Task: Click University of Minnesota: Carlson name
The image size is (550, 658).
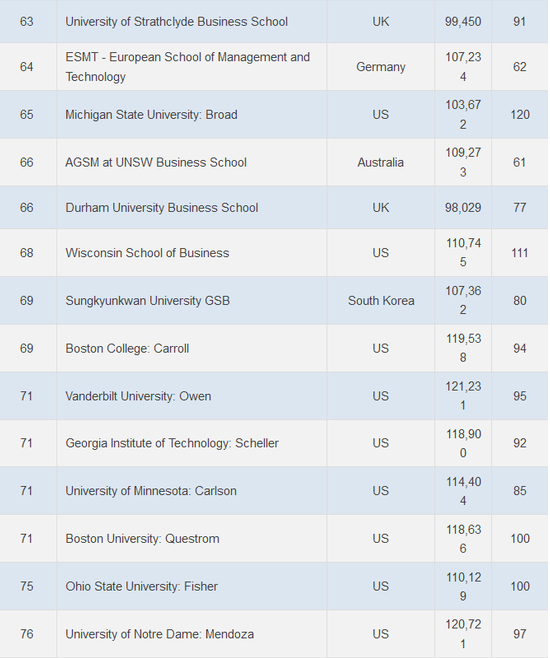Action: coord(151,491)
